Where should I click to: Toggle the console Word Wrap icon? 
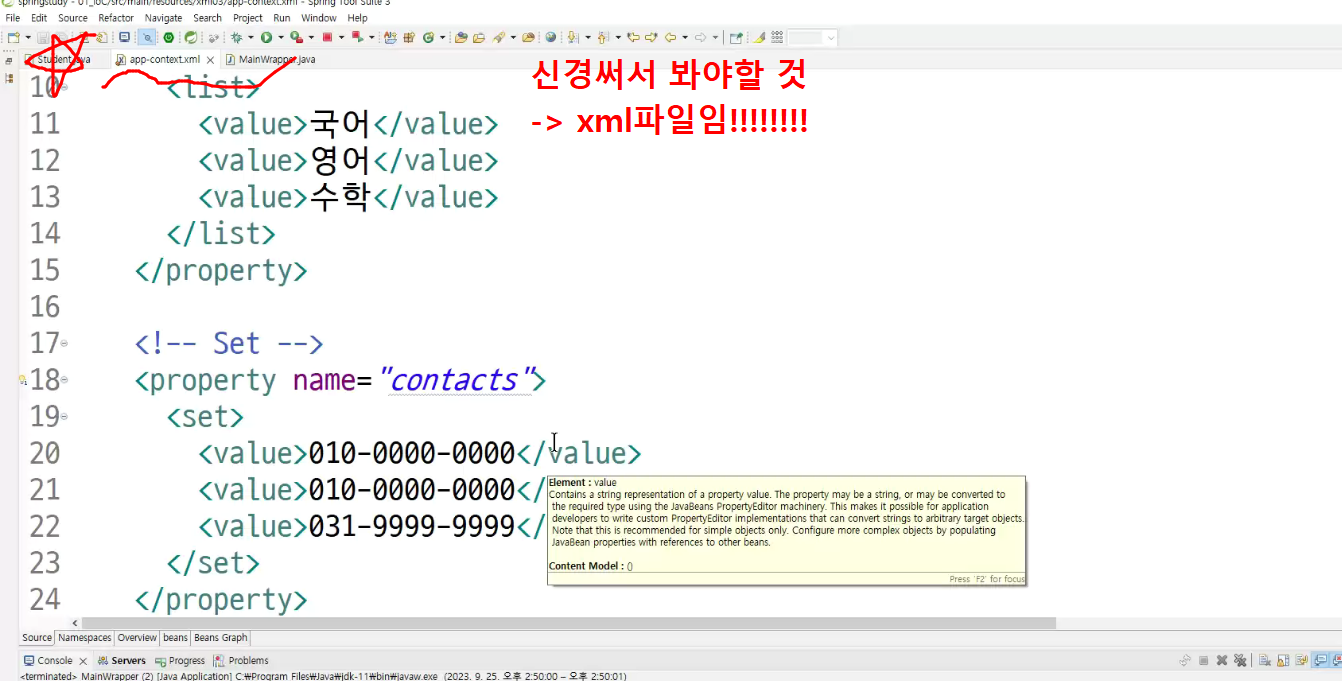(x=1301, y=660)
